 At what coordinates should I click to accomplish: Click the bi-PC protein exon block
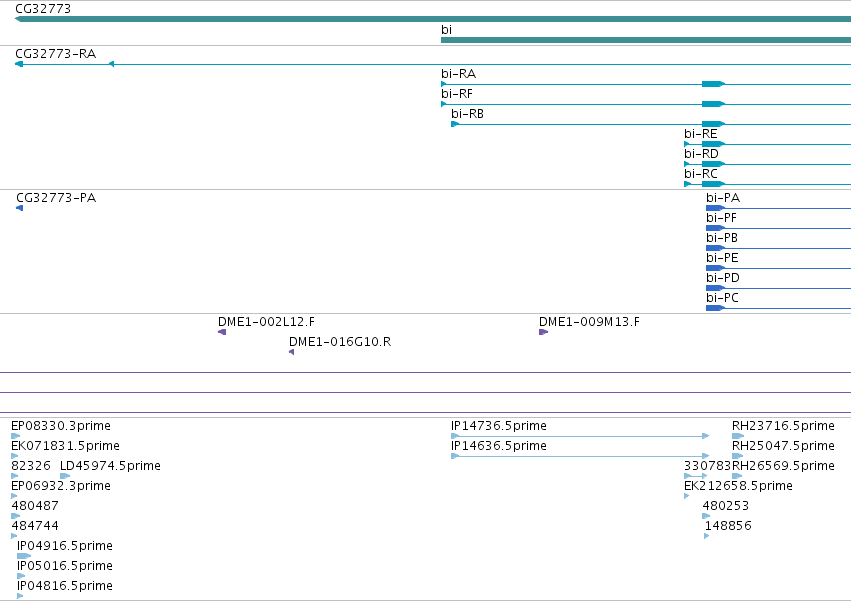point(715,308)
